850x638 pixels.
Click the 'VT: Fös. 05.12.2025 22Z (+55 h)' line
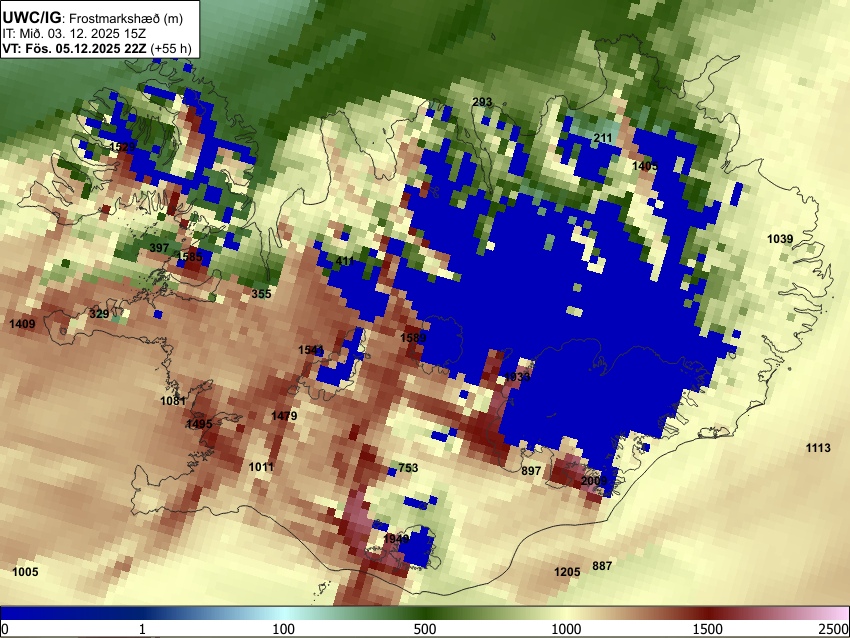click(x=97, y=49)
